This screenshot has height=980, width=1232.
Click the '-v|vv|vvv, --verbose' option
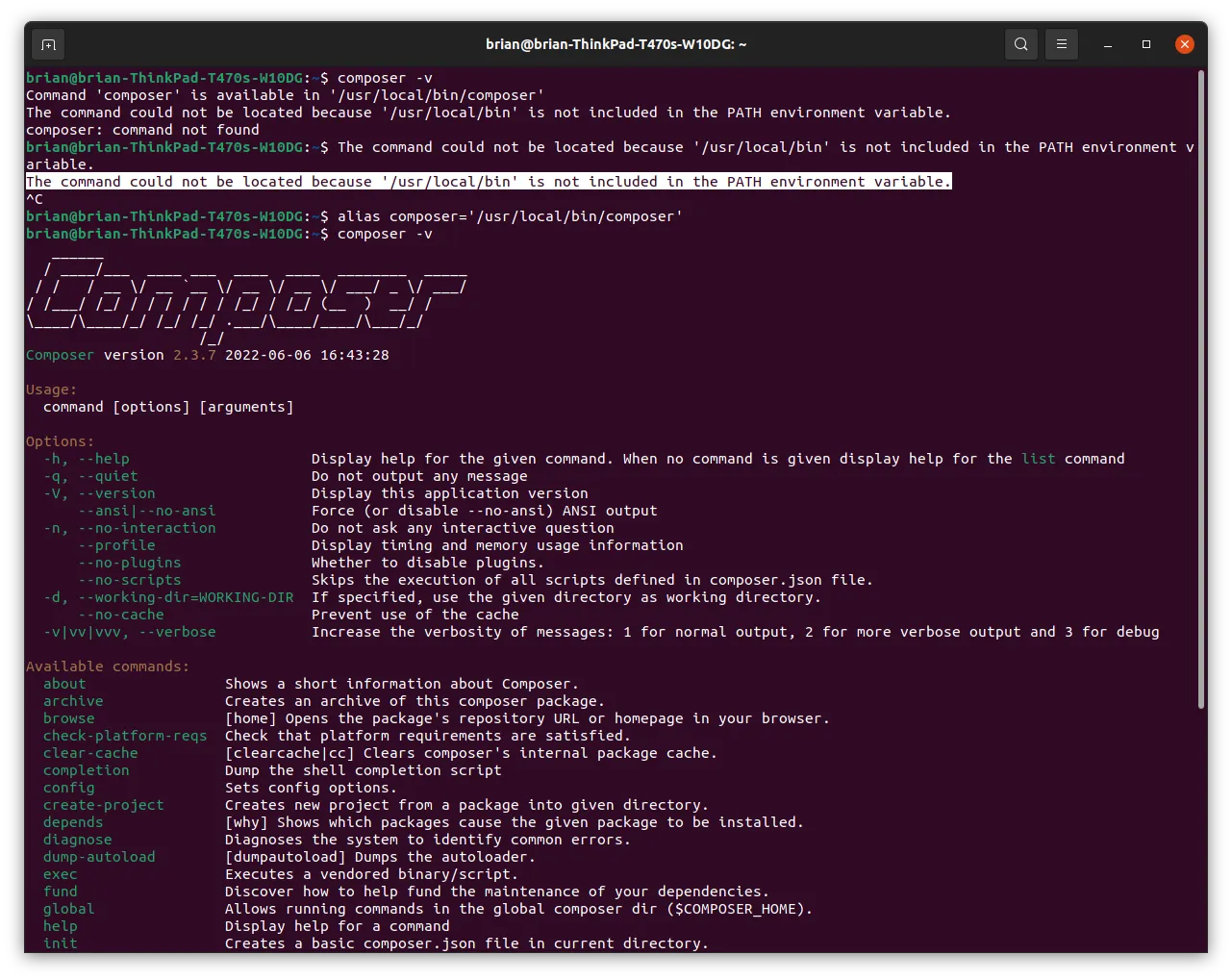(x=130, y=632)
